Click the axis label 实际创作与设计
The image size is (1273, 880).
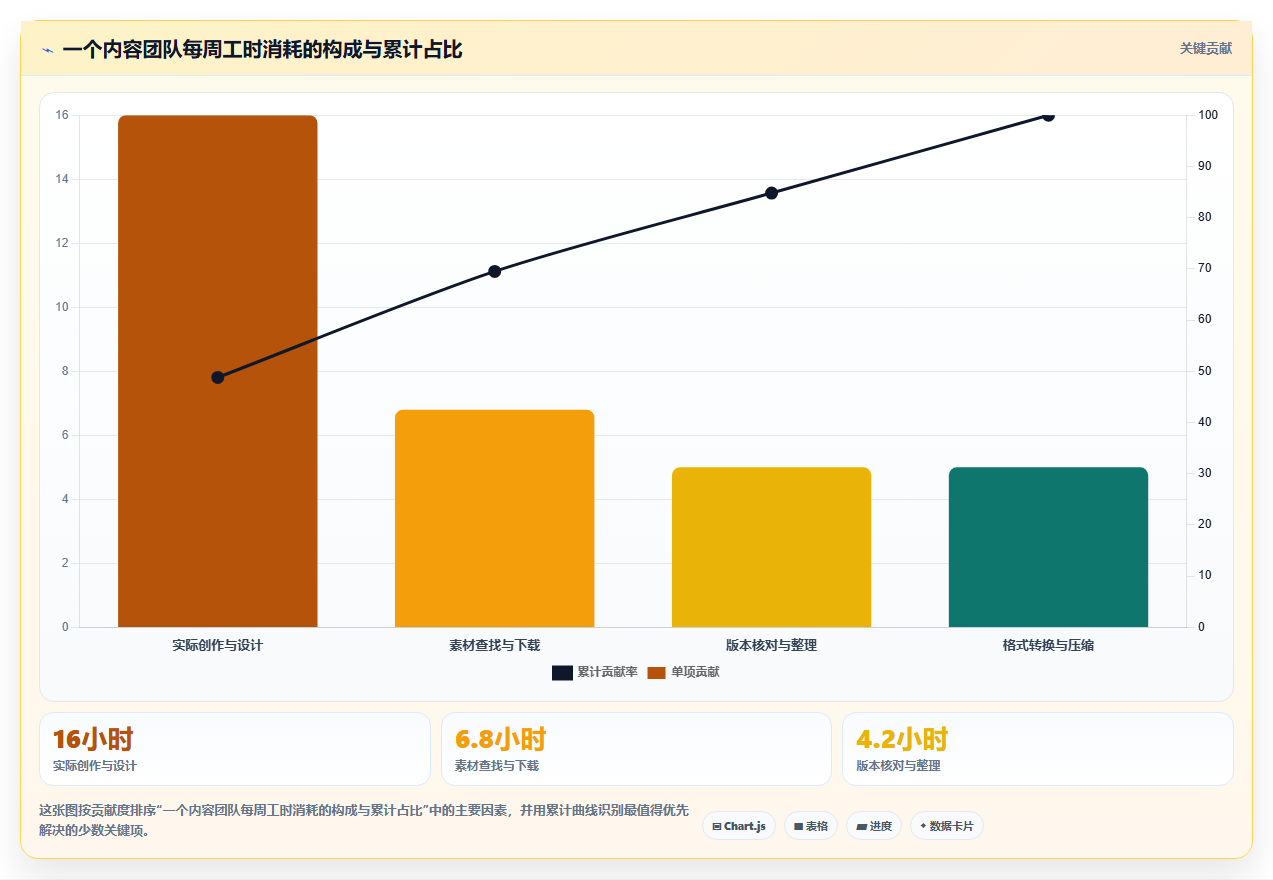pyautogui.click(x=218, y=645)
